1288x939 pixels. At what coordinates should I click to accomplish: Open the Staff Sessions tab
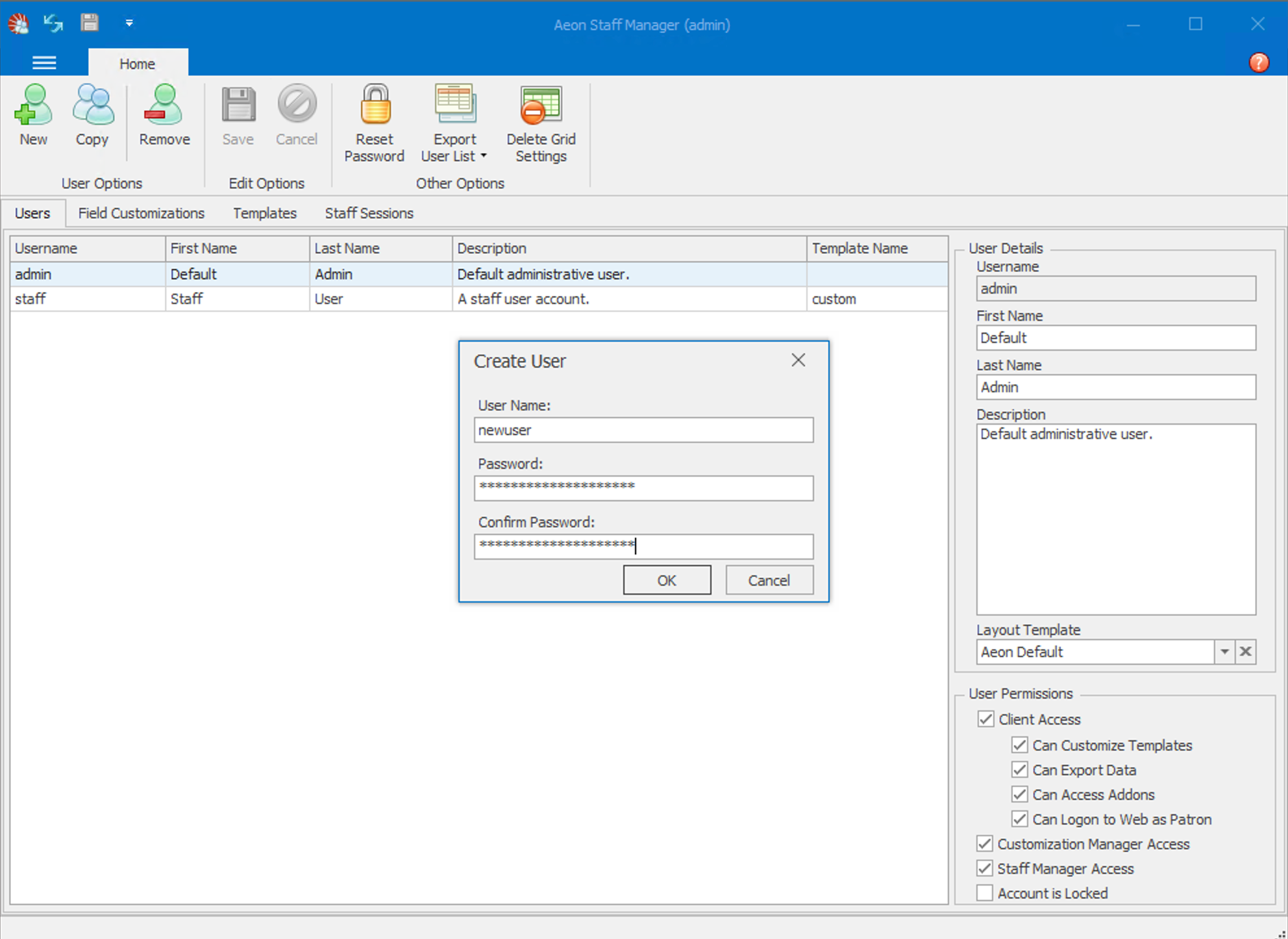point(369,213)
